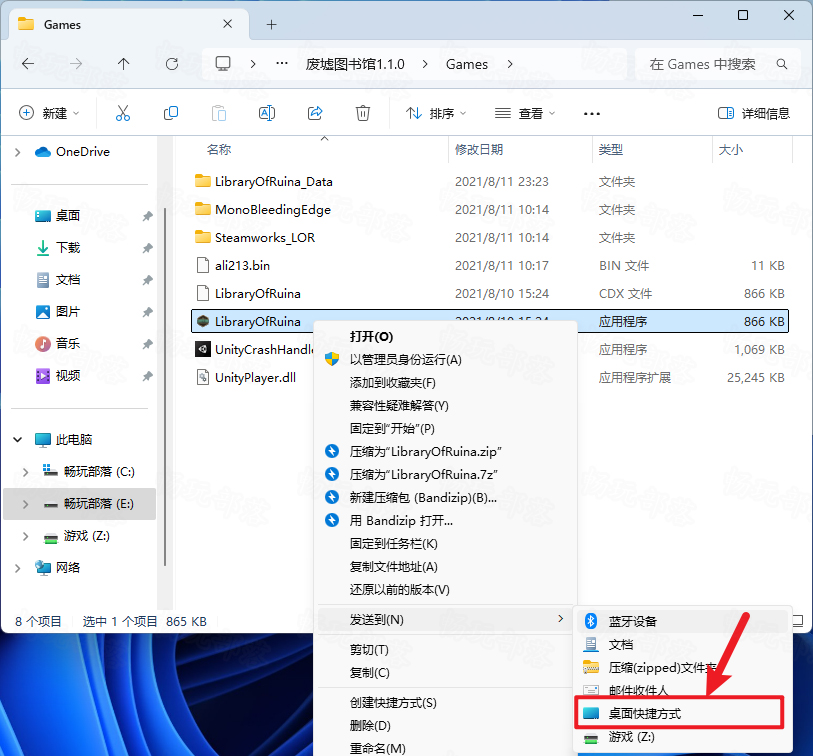Select the MonoBleedingEdge folder
This screenshot has height=756, width=813.
coord(273,209)
